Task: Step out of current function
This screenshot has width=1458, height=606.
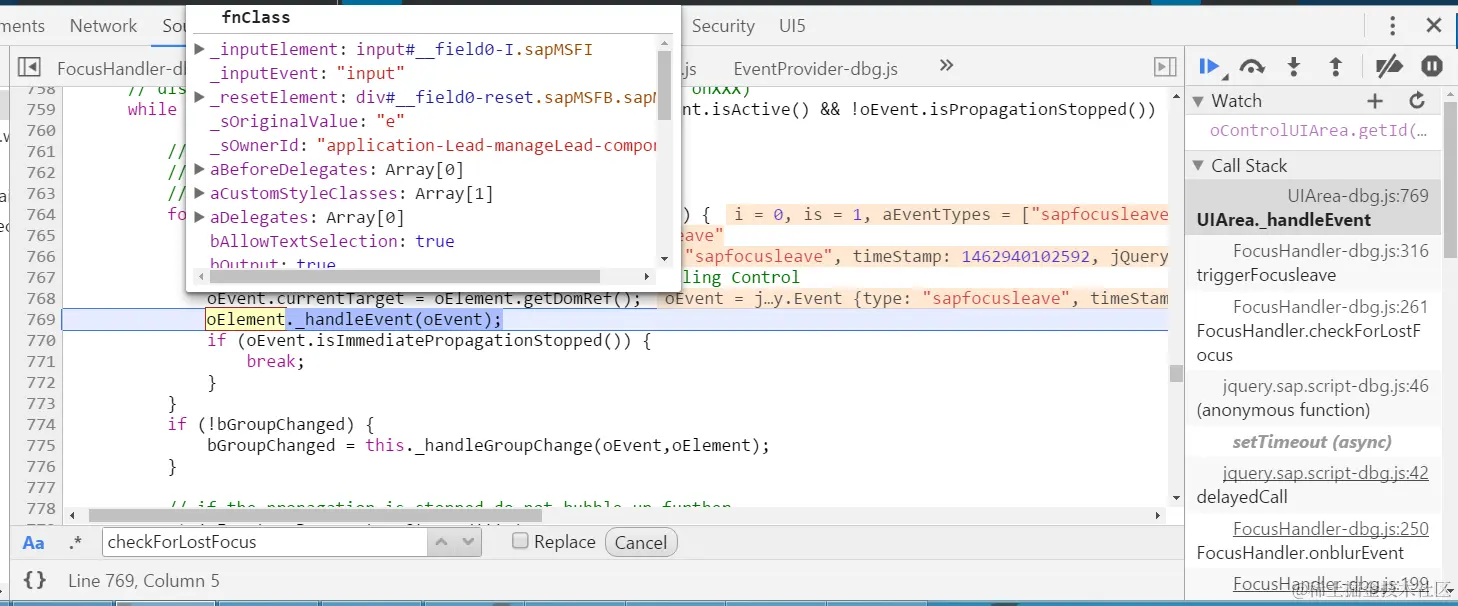Action: pos(1335,67)
